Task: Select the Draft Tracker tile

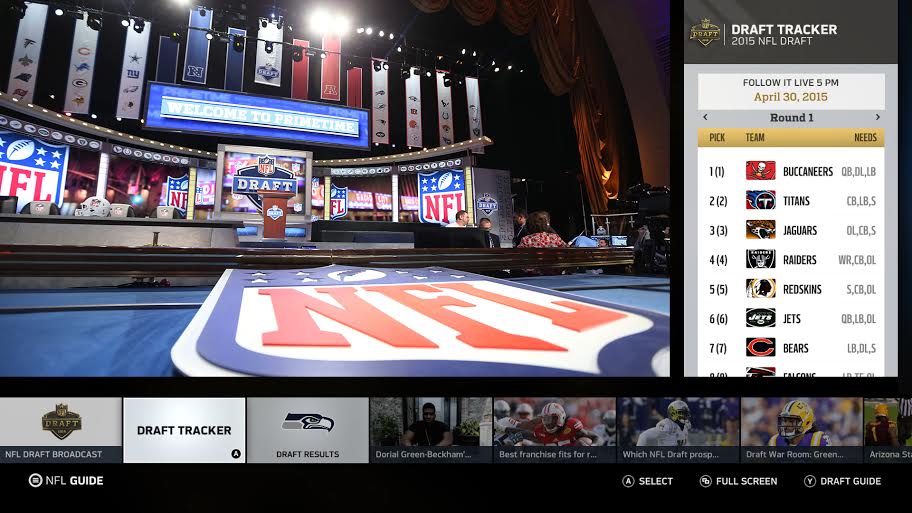Action: pyautogui.click(x=184, y=430)
